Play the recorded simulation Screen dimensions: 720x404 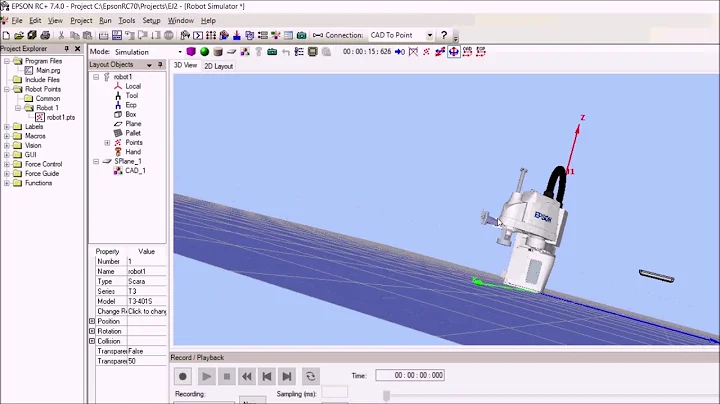[206, 376]
